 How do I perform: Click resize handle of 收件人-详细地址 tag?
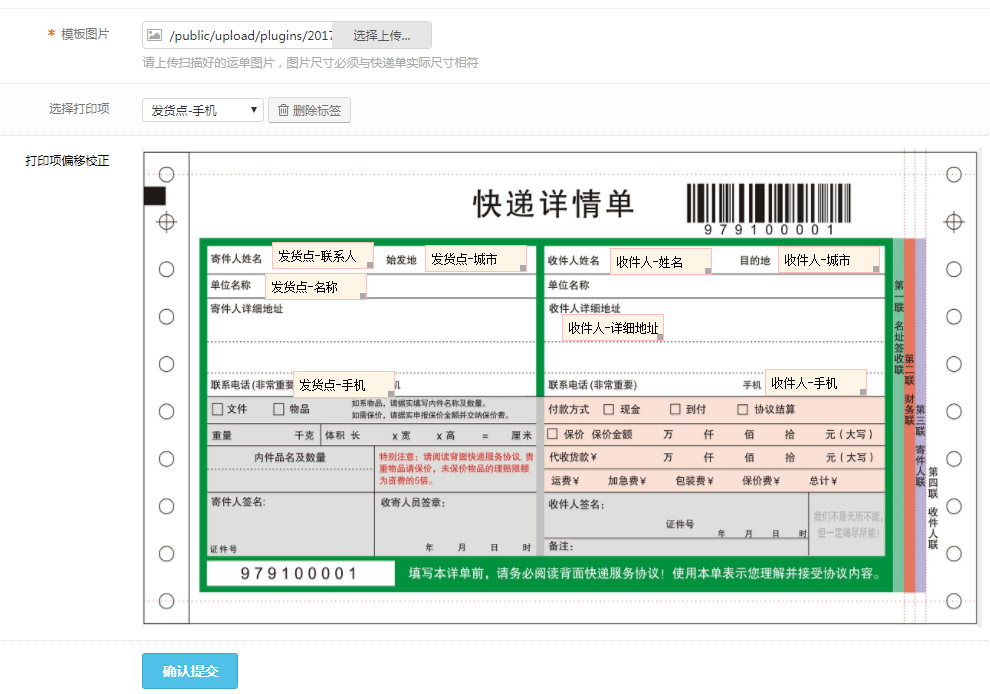coord(660,338)
